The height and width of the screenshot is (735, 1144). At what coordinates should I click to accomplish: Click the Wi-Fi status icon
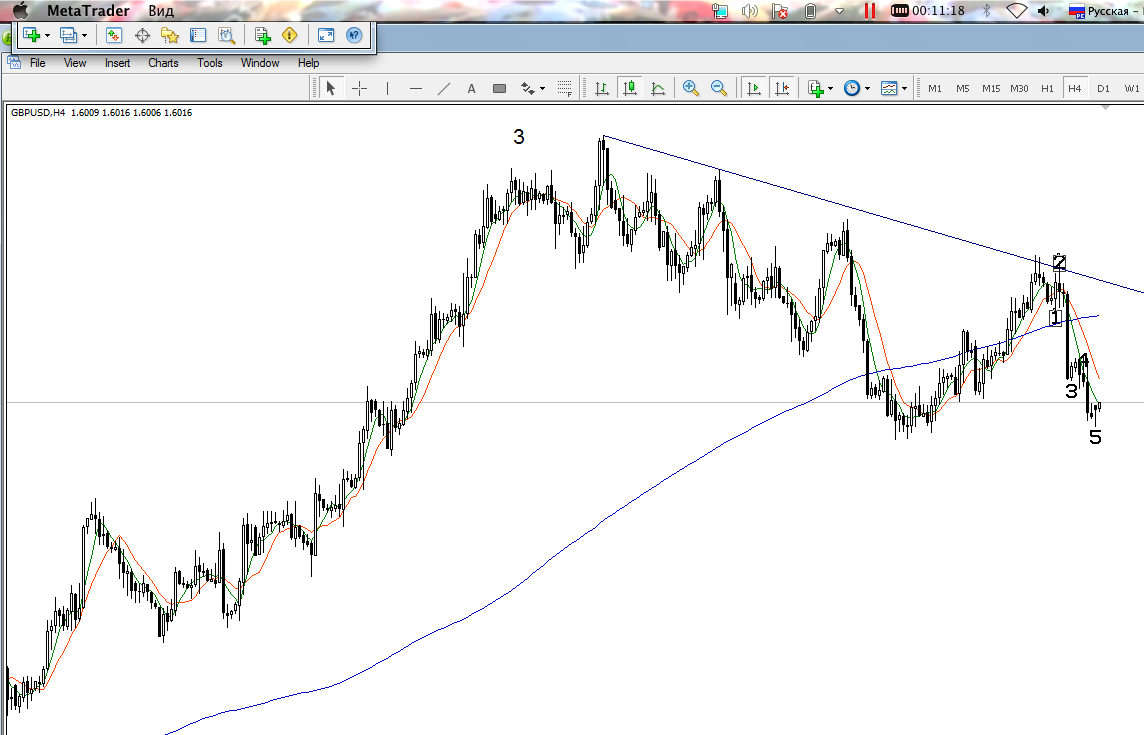tap(1016, 11)
